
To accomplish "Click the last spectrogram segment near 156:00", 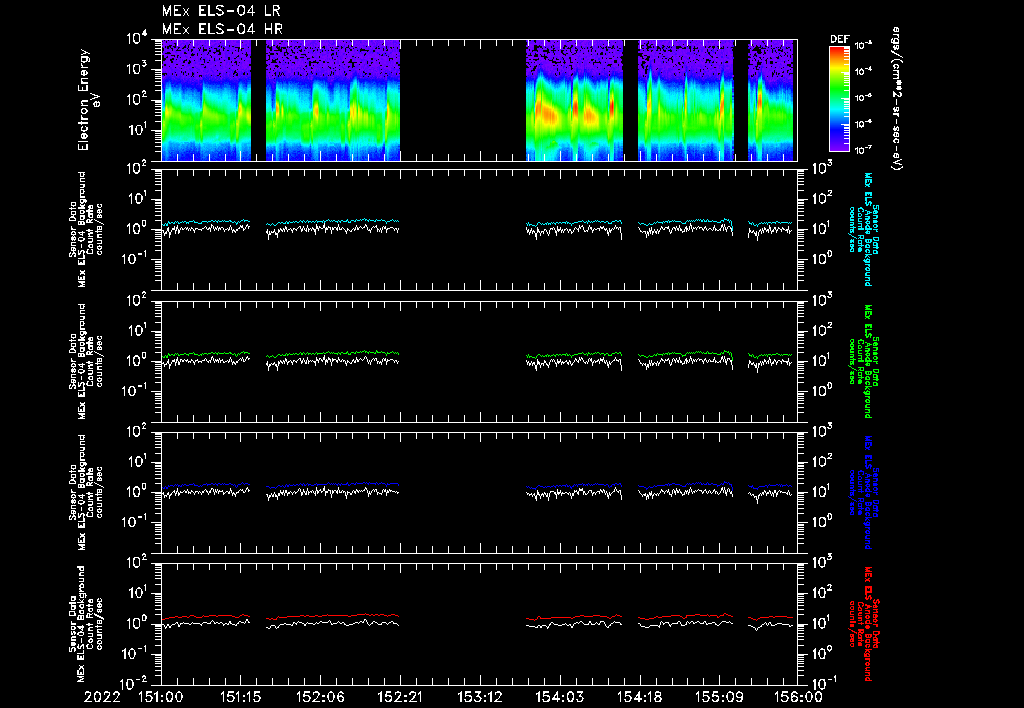I will (771, 100).
